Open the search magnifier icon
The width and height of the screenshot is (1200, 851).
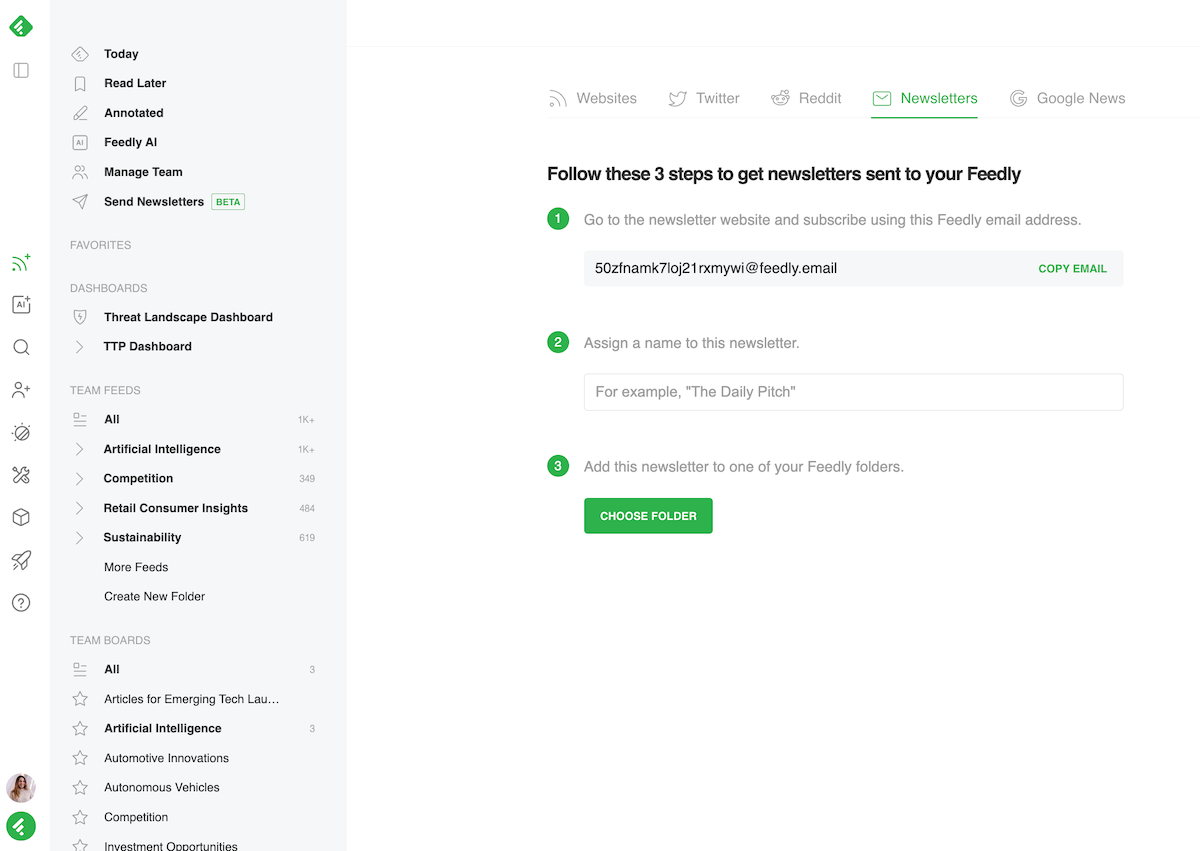pyautogui.click(x=21, y=347)
